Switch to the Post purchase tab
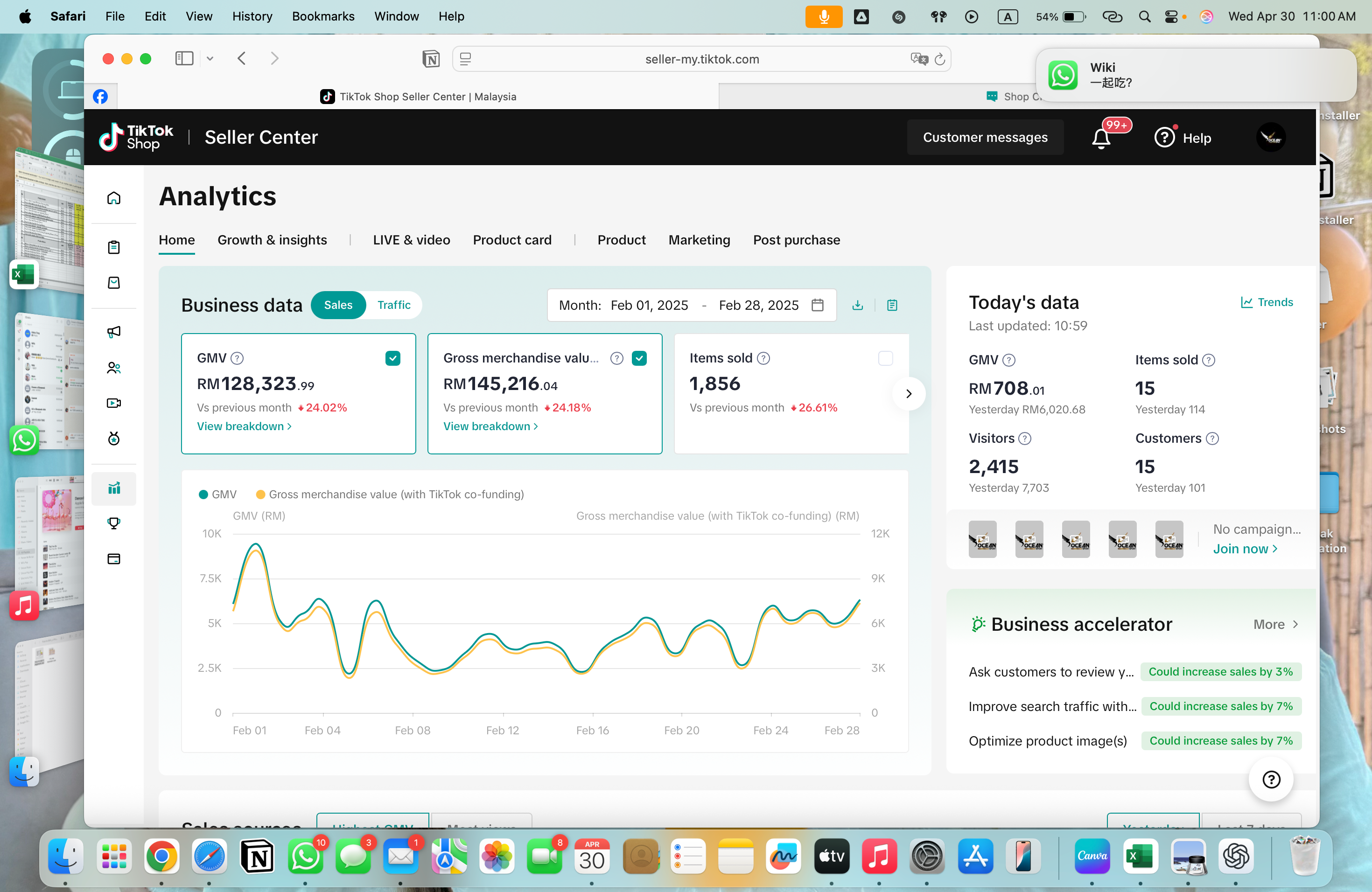 coord(796,240)
